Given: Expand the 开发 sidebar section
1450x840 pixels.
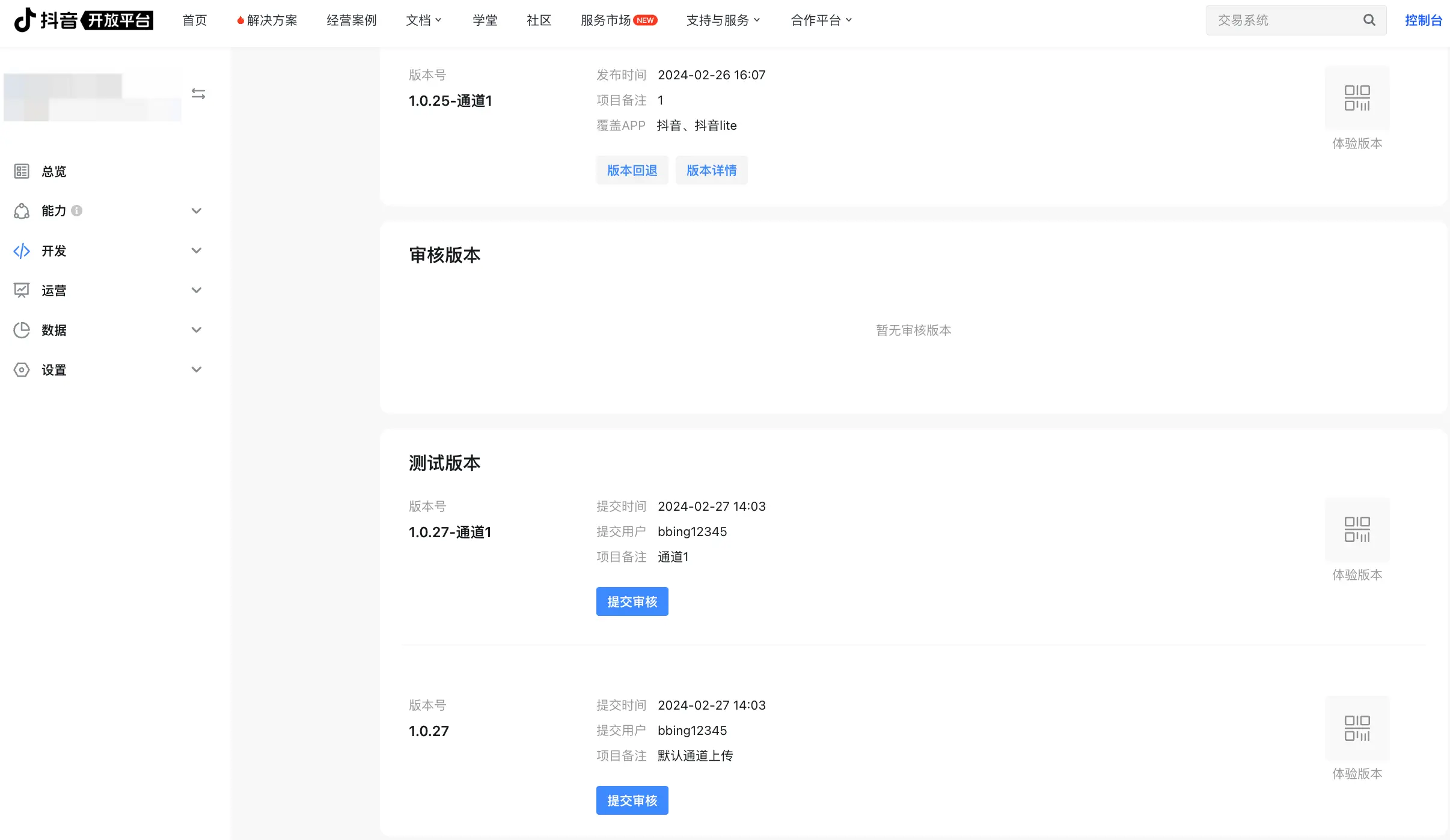Looking at the screenshot, I should (x=196, y=251).
